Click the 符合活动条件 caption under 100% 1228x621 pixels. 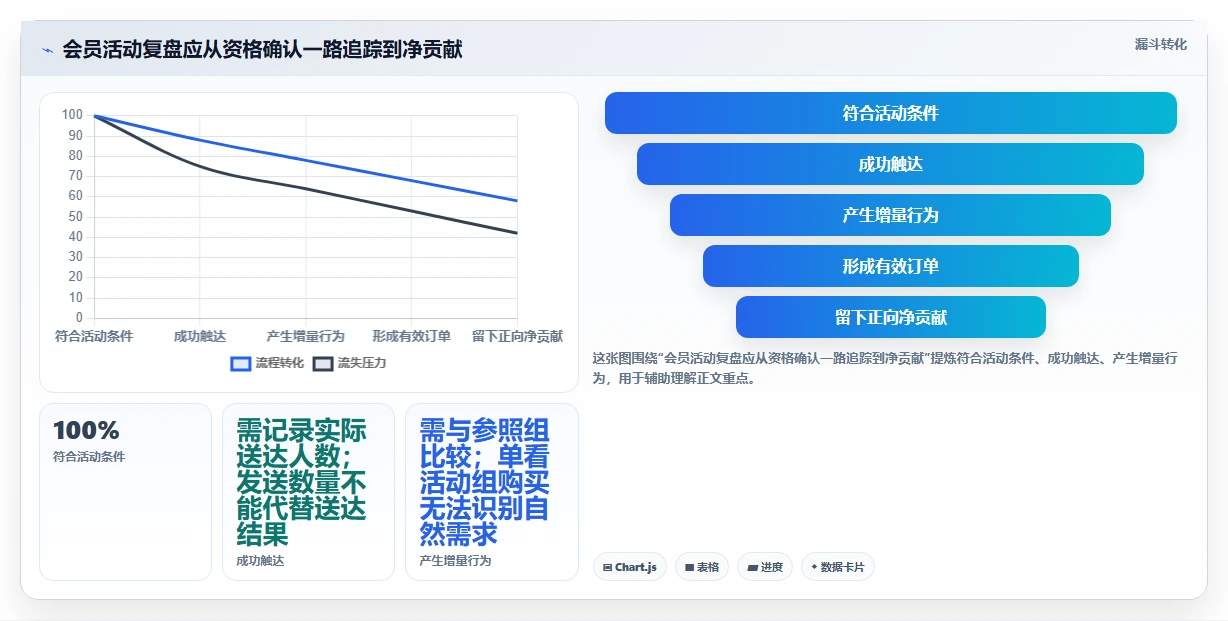(x=89, y=457)
